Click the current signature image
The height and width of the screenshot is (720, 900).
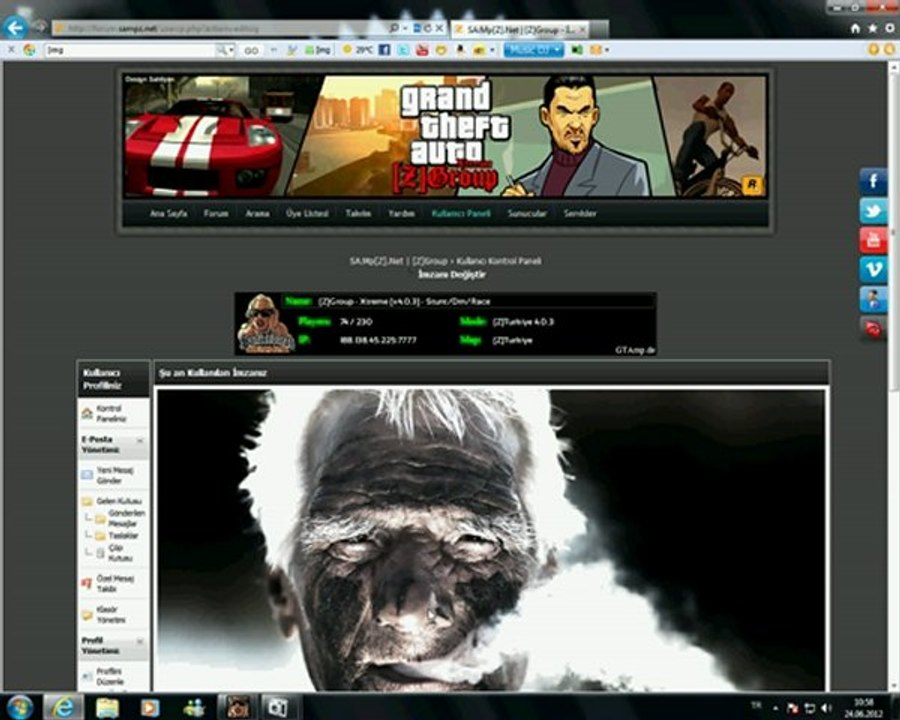click(x=491, y=540)
